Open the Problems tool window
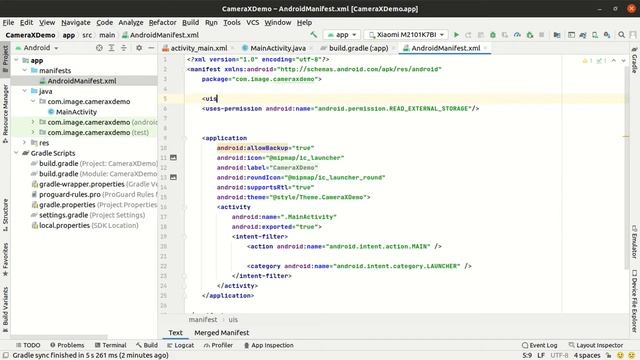 [67, 345]
